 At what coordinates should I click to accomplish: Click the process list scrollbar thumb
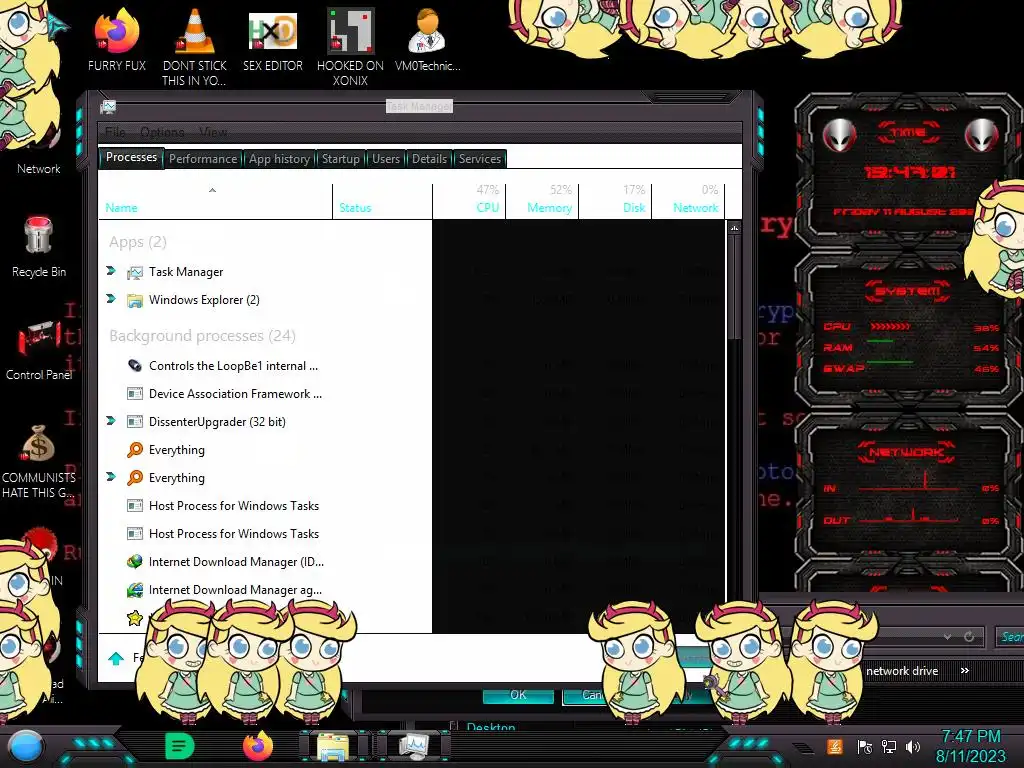(x=735, y=287)
